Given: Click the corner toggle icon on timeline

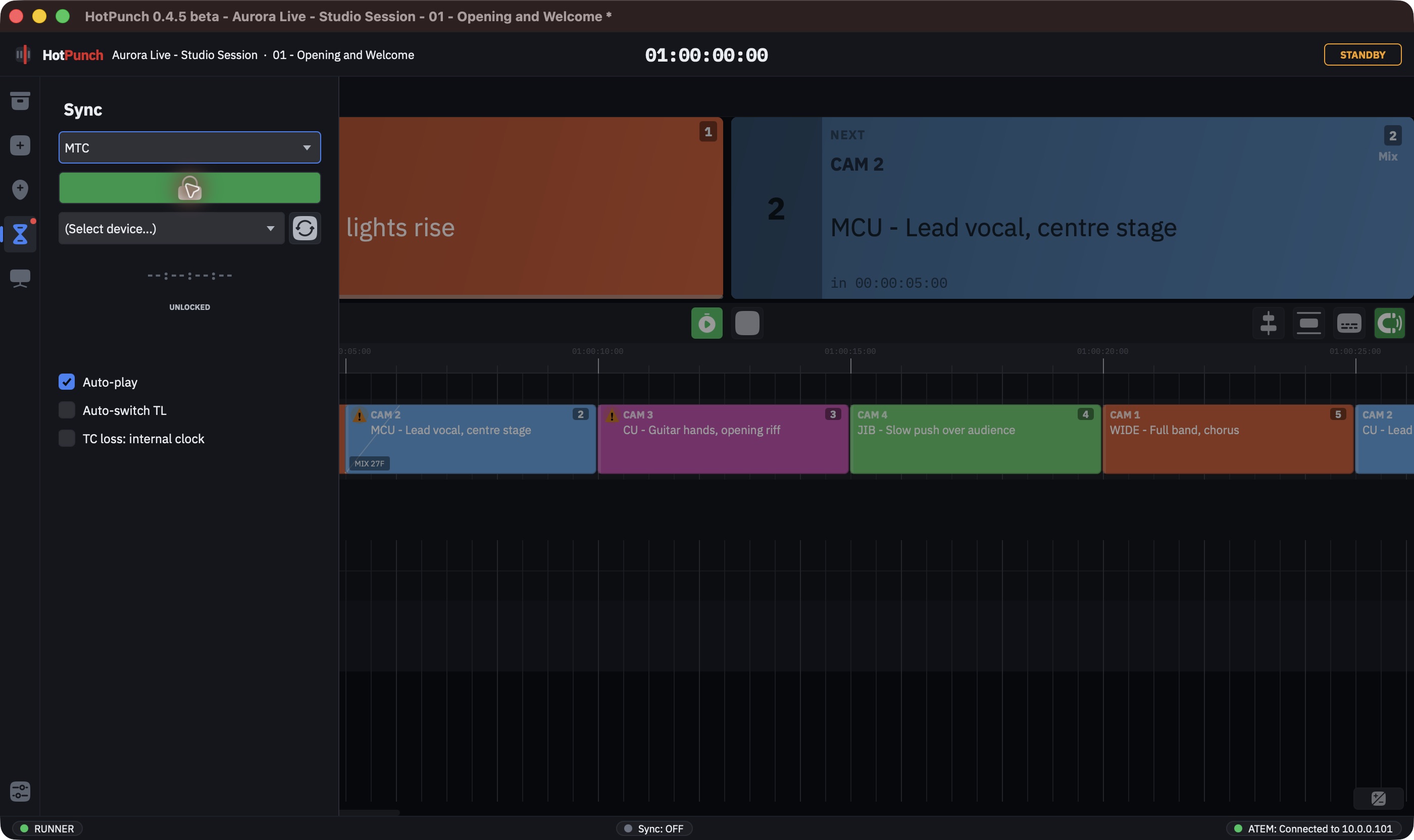Looking at the screenshot, I should (1378, 799).
